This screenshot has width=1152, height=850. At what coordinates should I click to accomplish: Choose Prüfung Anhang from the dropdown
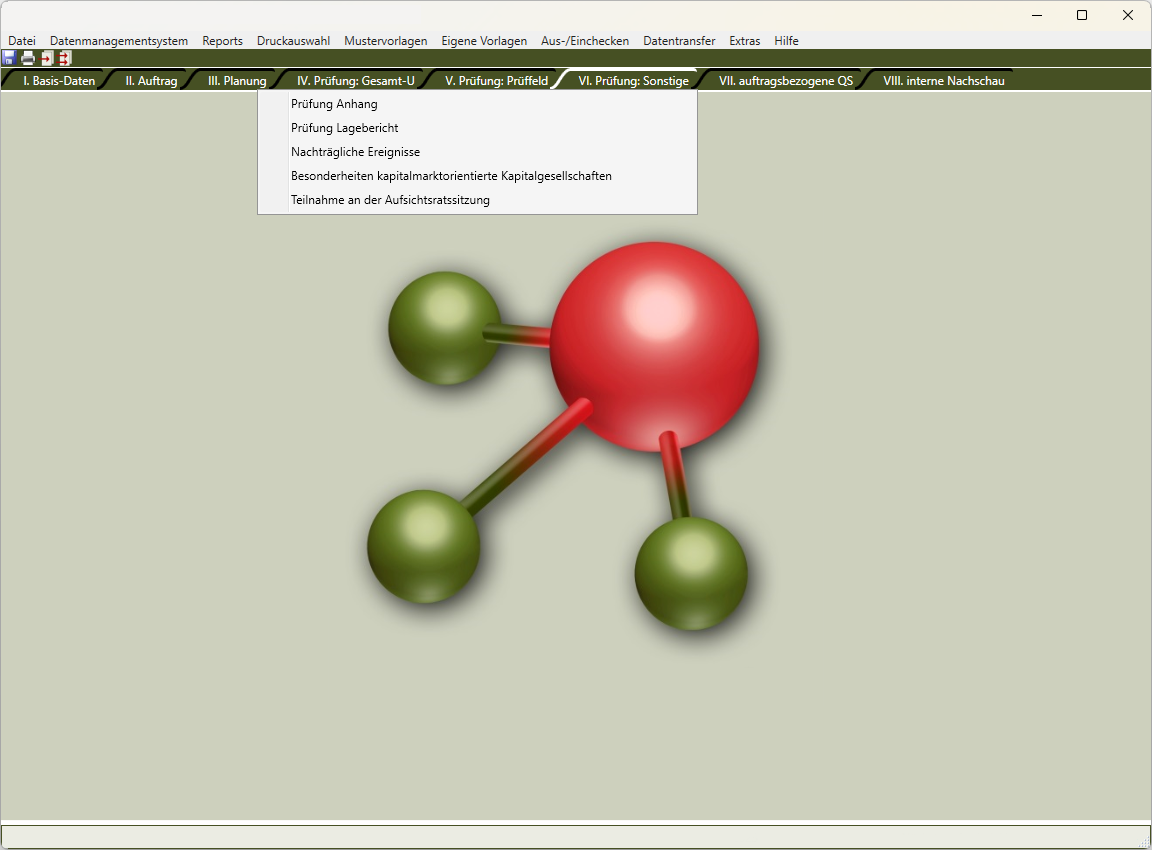334,104
